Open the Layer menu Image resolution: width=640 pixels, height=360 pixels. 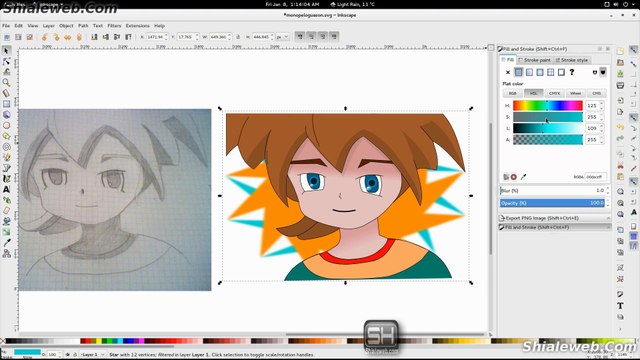[x=49, y=26]
